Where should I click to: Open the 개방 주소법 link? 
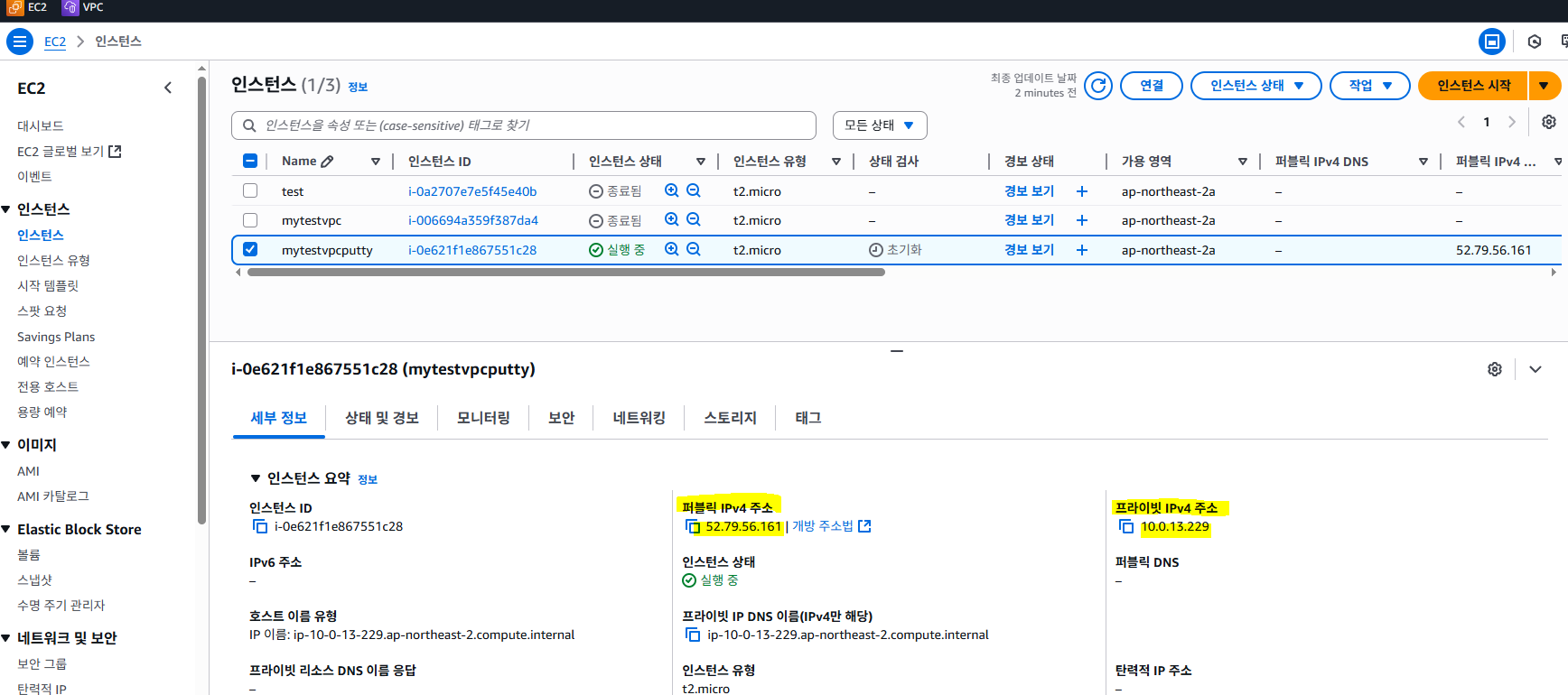831,526
